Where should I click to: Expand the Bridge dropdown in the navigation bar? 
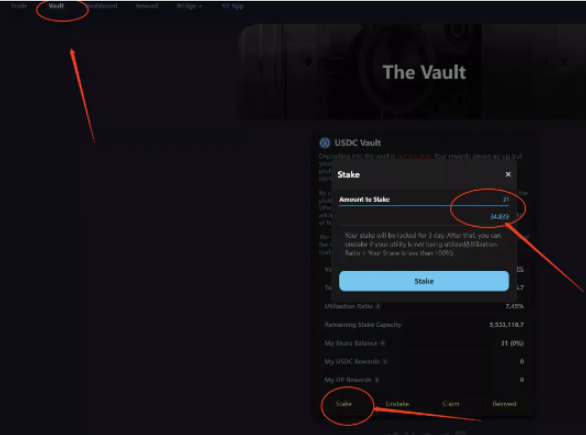pyautogui.click(x=189, y=6)
